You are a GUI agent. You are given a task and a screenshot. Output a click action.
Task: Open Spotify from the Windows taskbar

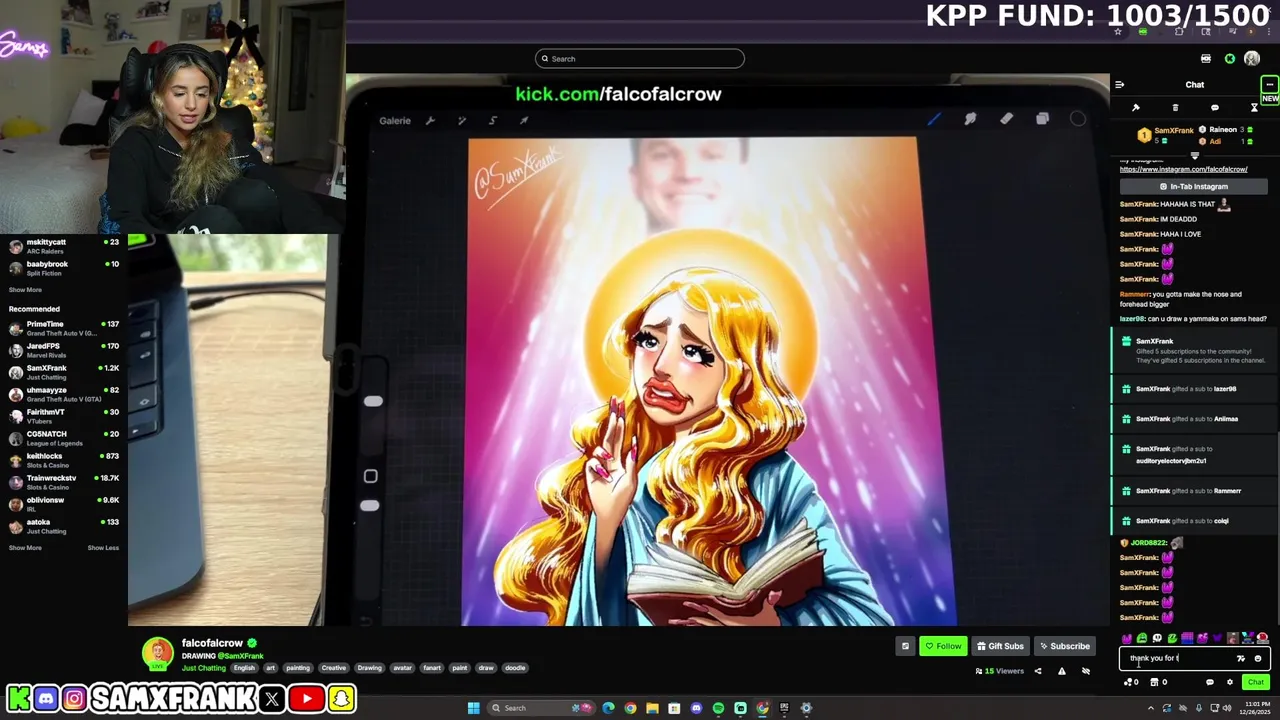click(x=718, y=708)
